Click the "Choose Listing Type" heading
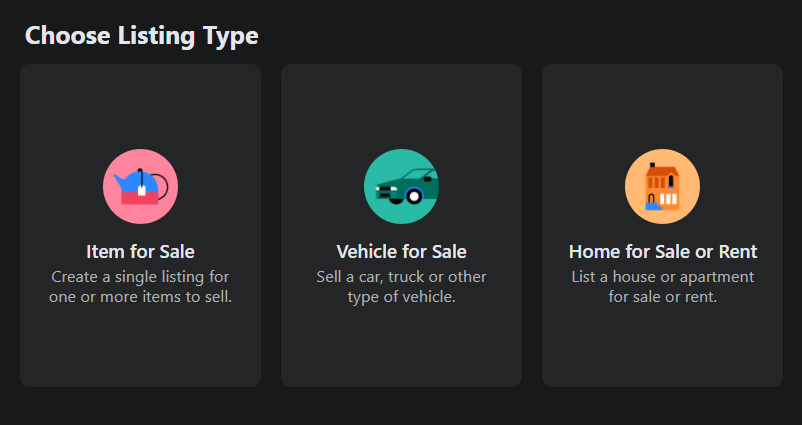Viewport: 802px width, 425px height. (x=141, y=36)
